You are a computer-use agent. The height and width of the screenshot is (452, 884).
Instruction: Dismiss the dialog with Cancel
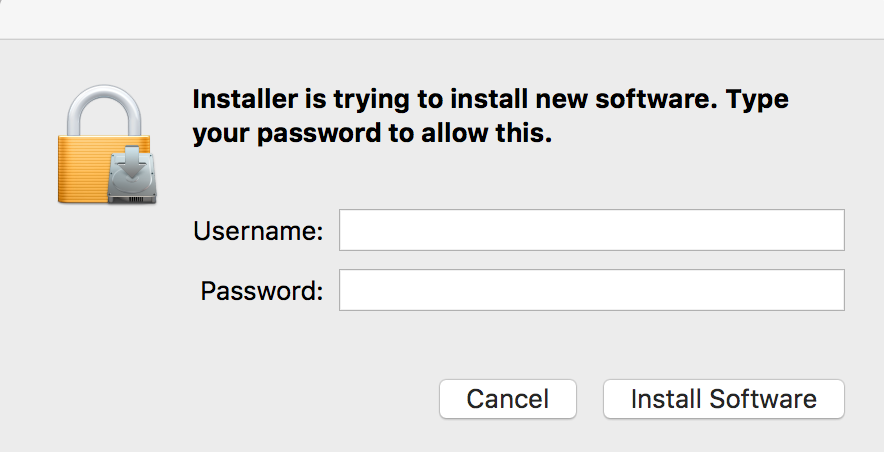pyautogui.click(x=507, y=399)
